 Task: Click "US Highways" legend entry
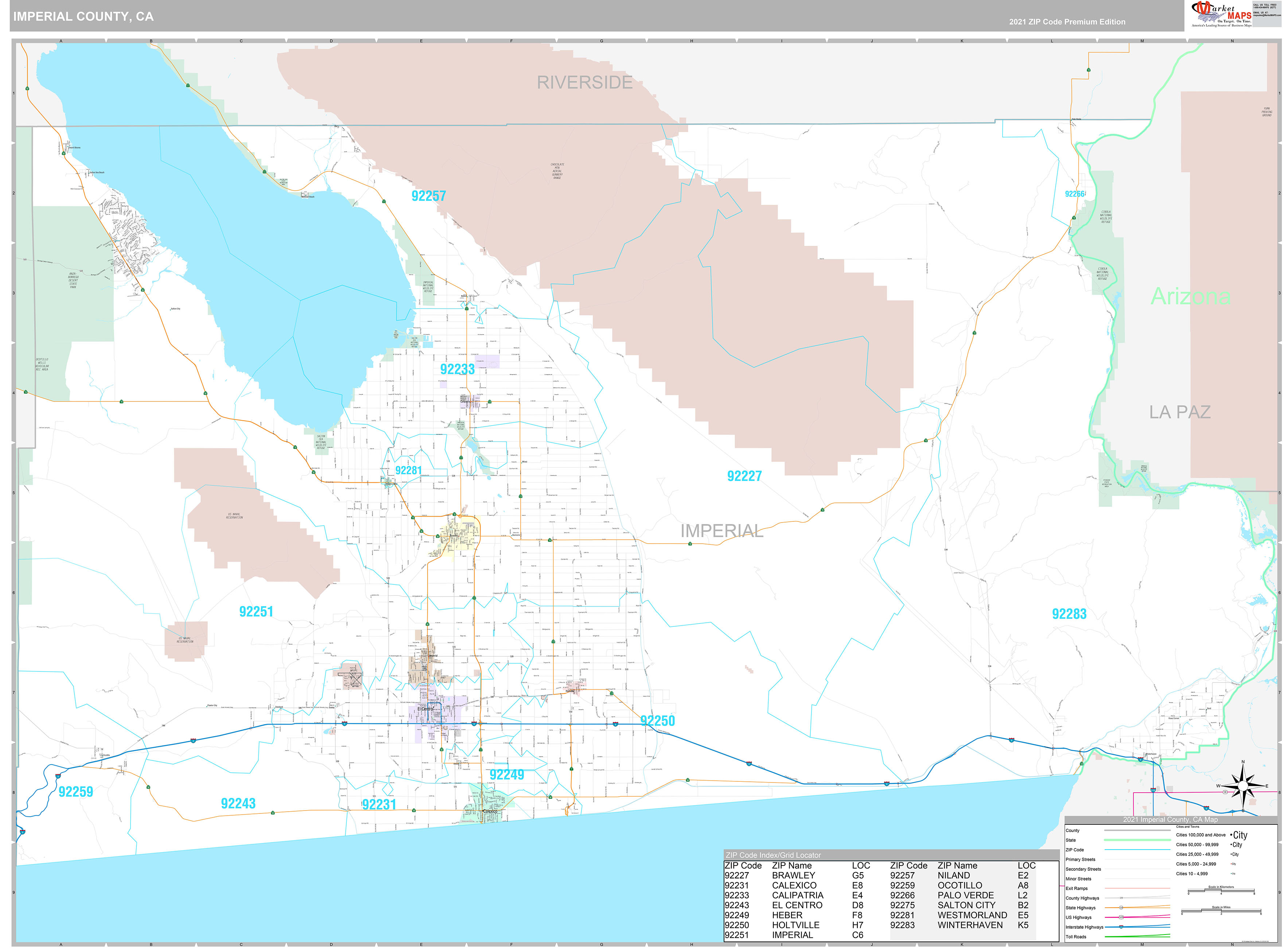click(1079, 918)
